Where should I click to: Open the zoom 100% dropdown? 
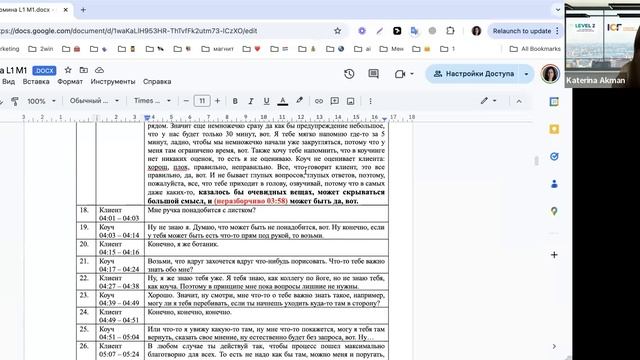click(41, 101)
